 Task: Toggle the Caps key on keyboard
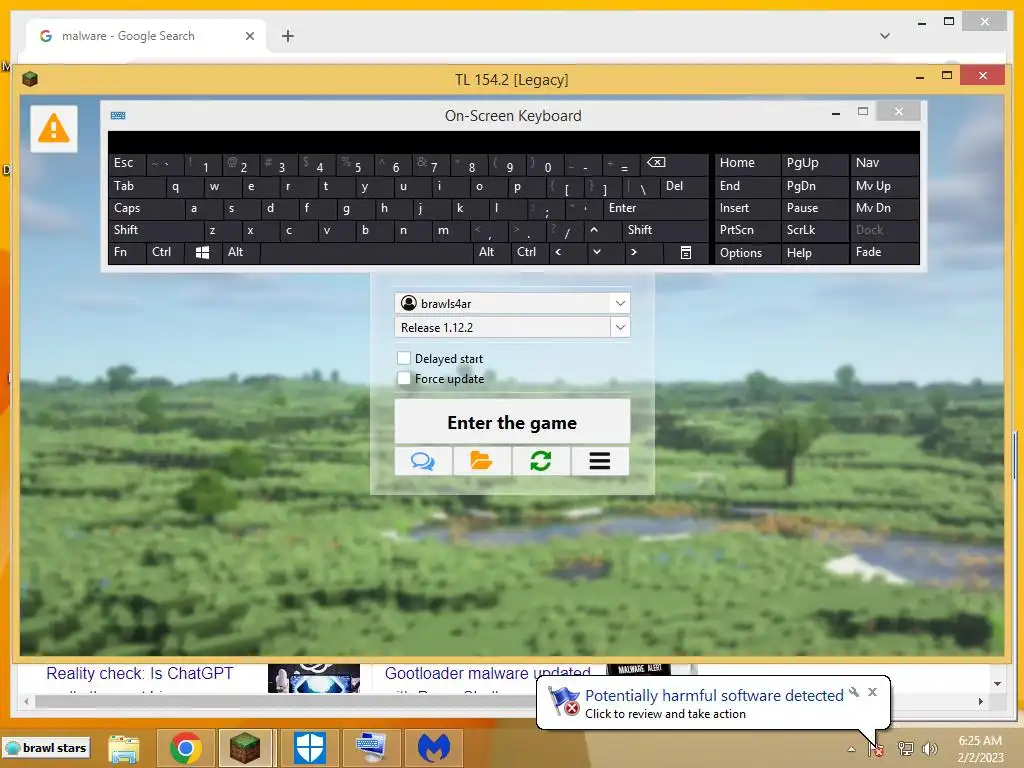tap(146, 208)
